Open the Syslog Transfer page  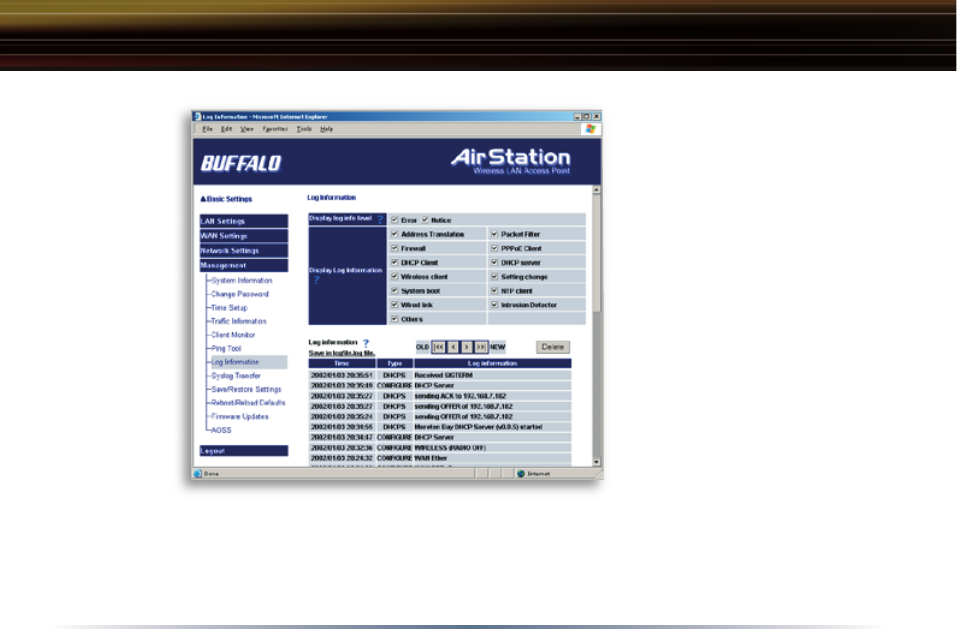point(236,376)
